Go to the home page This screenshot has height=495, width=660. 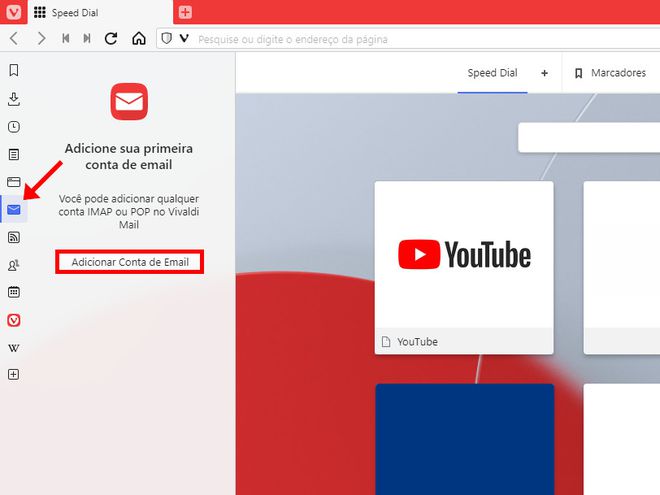click(x=138, y=39)
